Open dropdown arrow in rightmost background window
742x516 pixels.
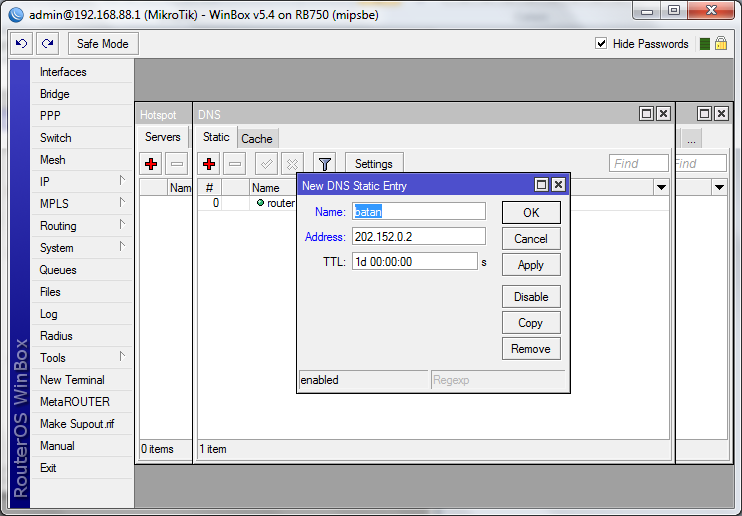pos(719,188)
